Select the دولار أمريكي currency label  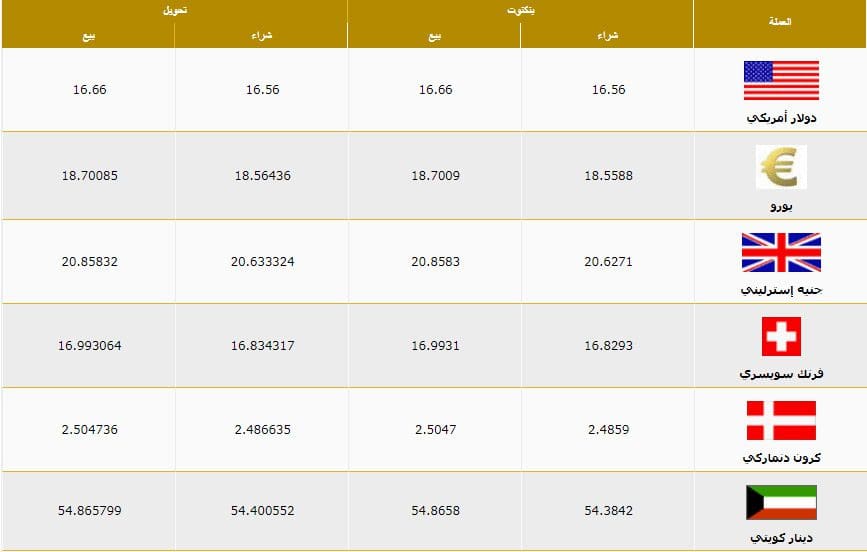pos(781,118)
